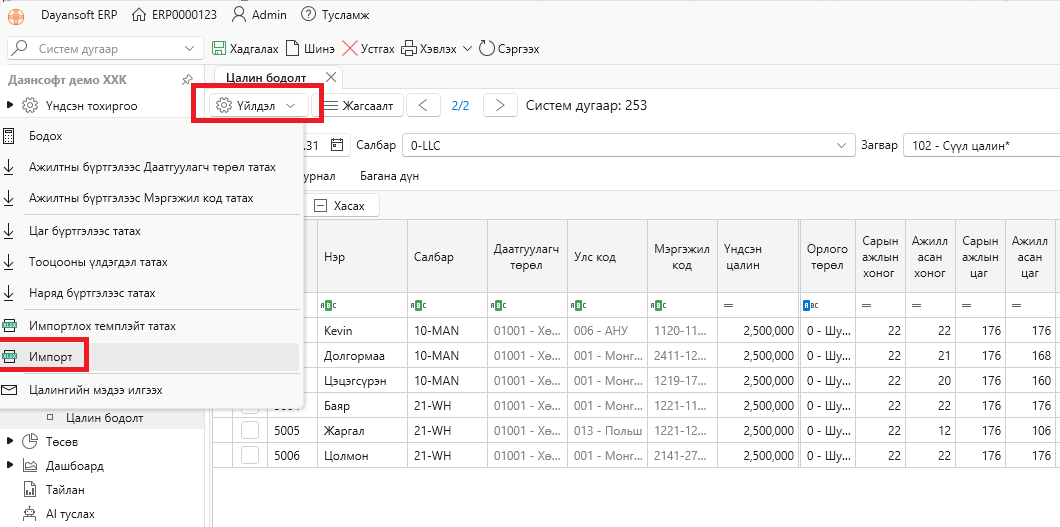Click the Нэр column header
Screen dimensions: 1060x527
[x=362, y=257]
